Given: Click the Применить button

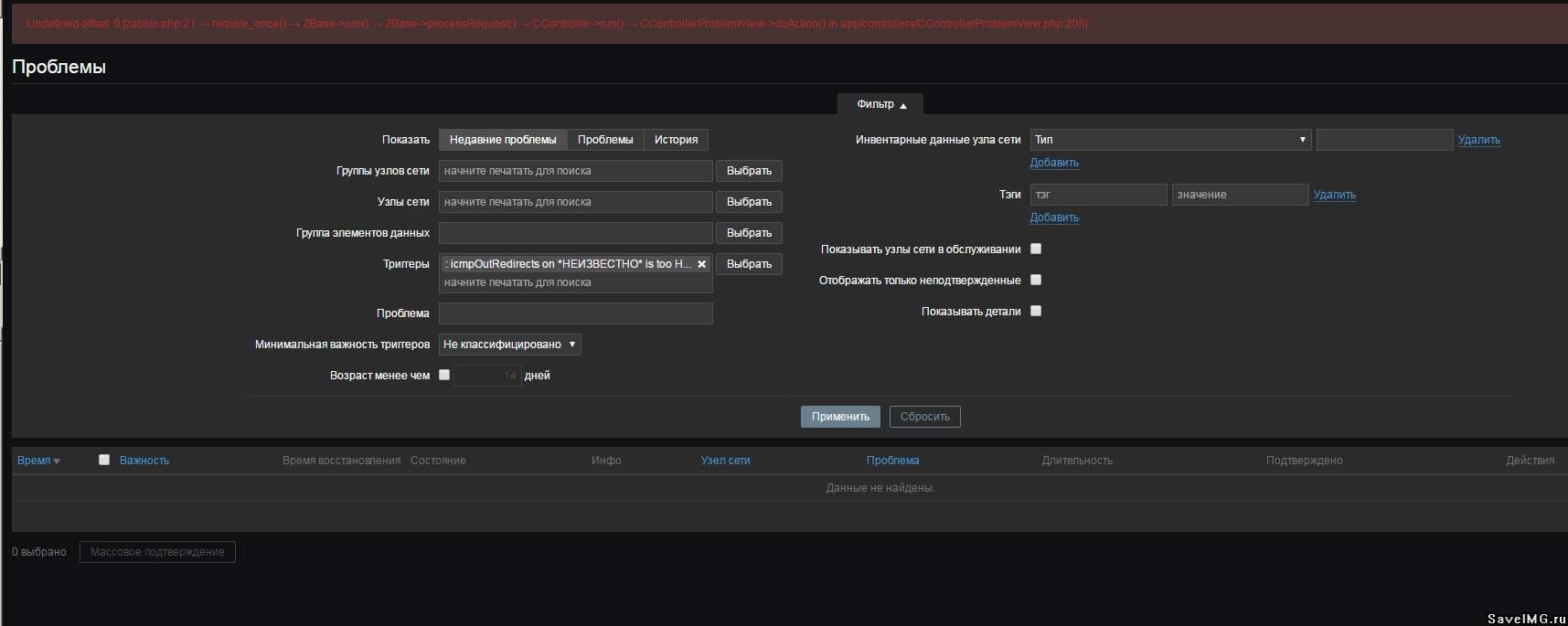Looking at the screenshot, I should pyautogui.click(x=840, y=417).
